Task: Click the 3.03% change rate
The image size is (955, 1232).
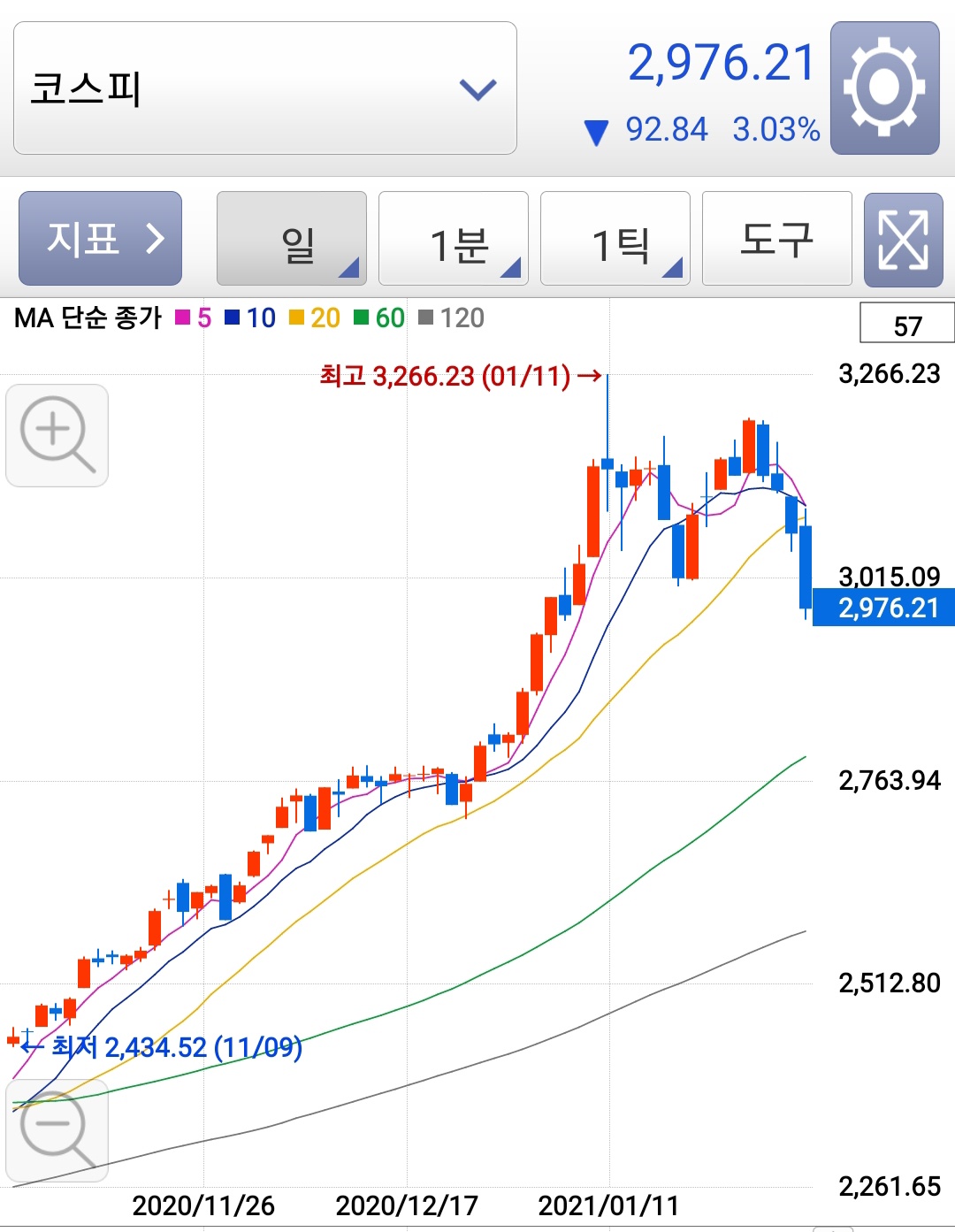Action: point(776,130)
